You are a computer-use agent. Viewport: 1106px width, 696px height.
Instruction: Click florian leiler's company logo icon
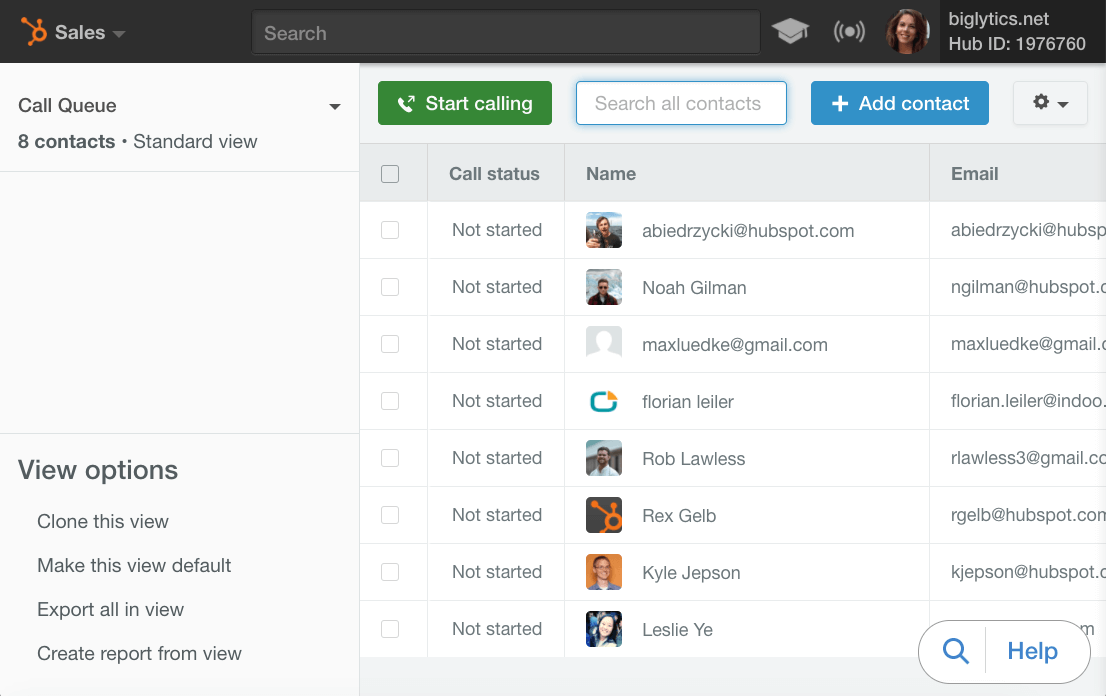point(604,402)
